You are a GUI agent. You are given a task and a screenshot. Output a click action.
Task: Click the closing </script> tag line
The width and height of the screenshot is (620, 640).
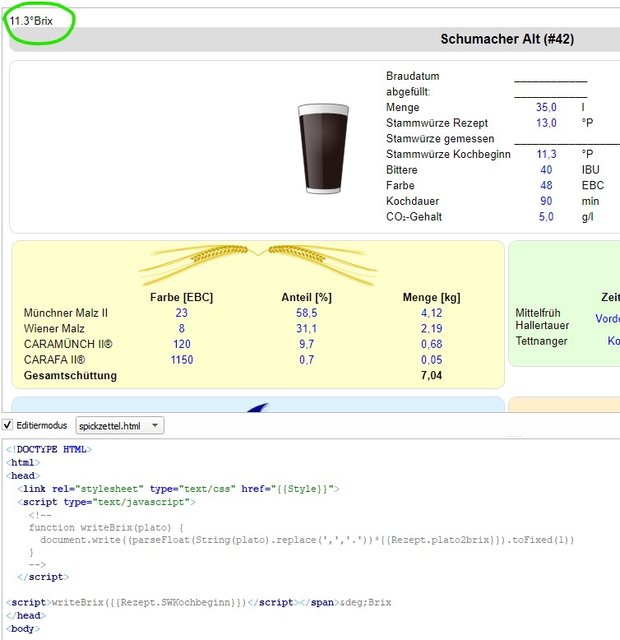coord(43,577)
